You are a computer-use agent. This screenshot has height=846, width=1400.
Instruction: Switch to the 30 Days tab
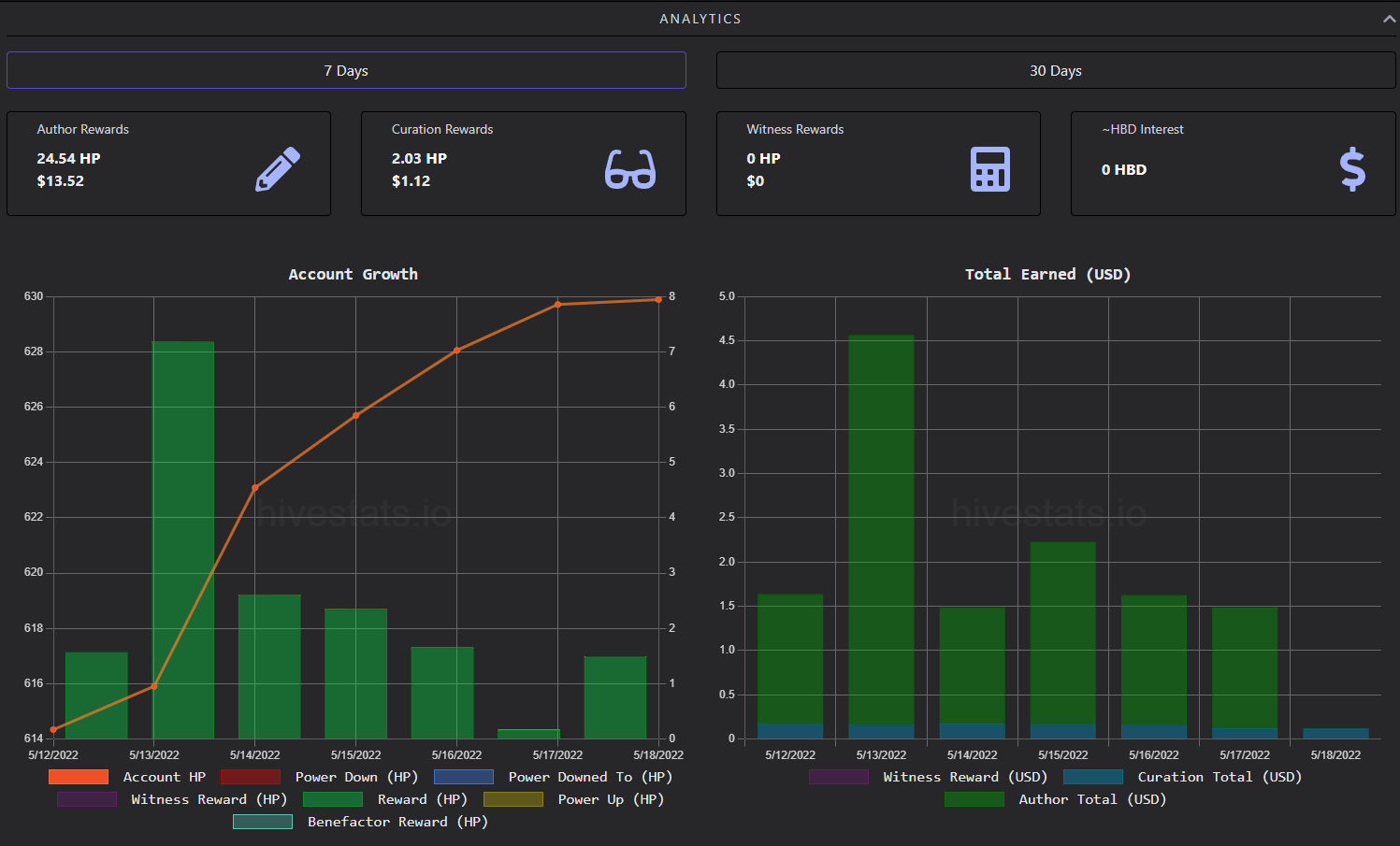pos(1056,70)
